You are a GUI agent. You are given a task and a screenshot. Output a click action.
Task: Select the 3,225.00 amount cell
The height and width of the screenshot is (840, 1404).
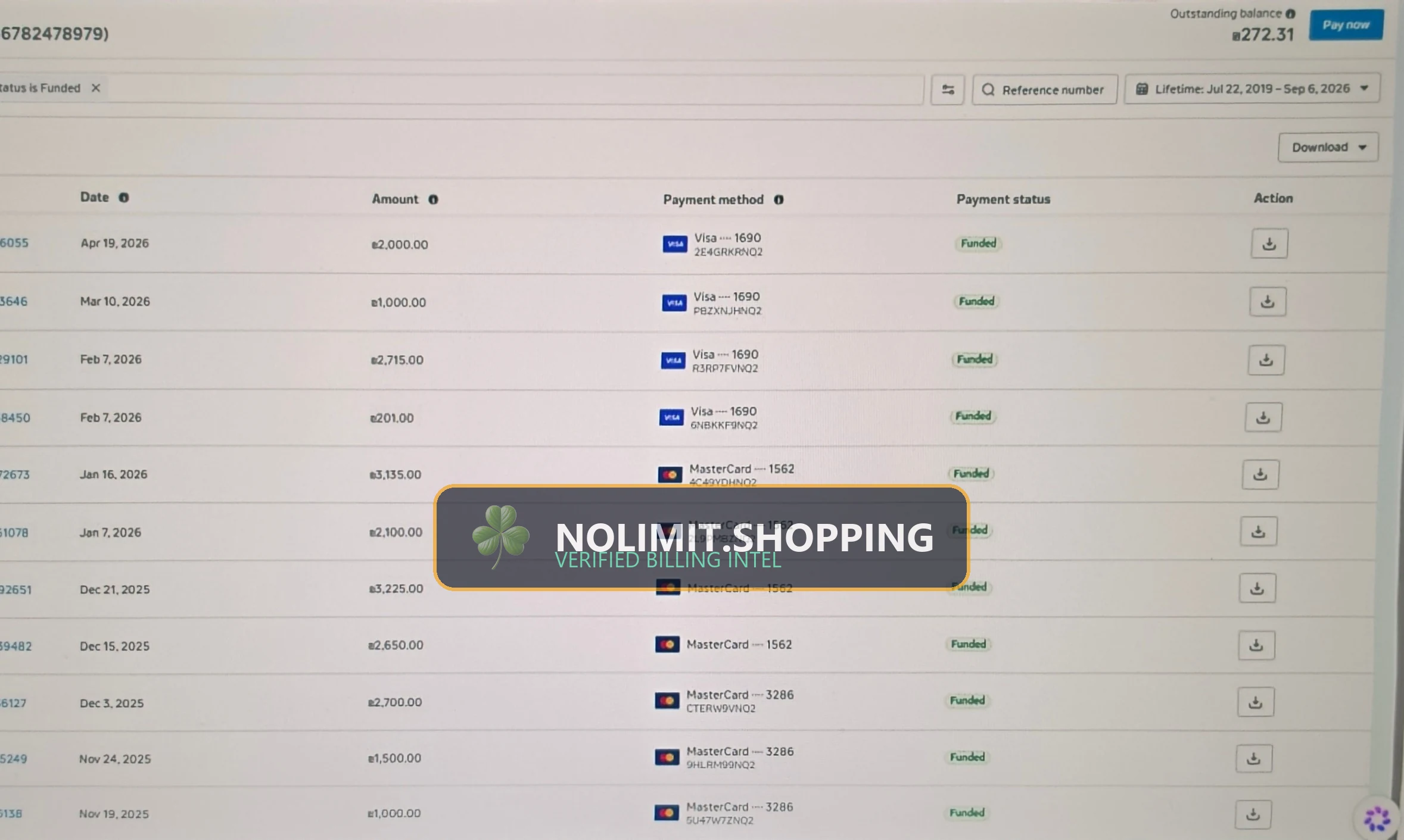tap(396, 589)
